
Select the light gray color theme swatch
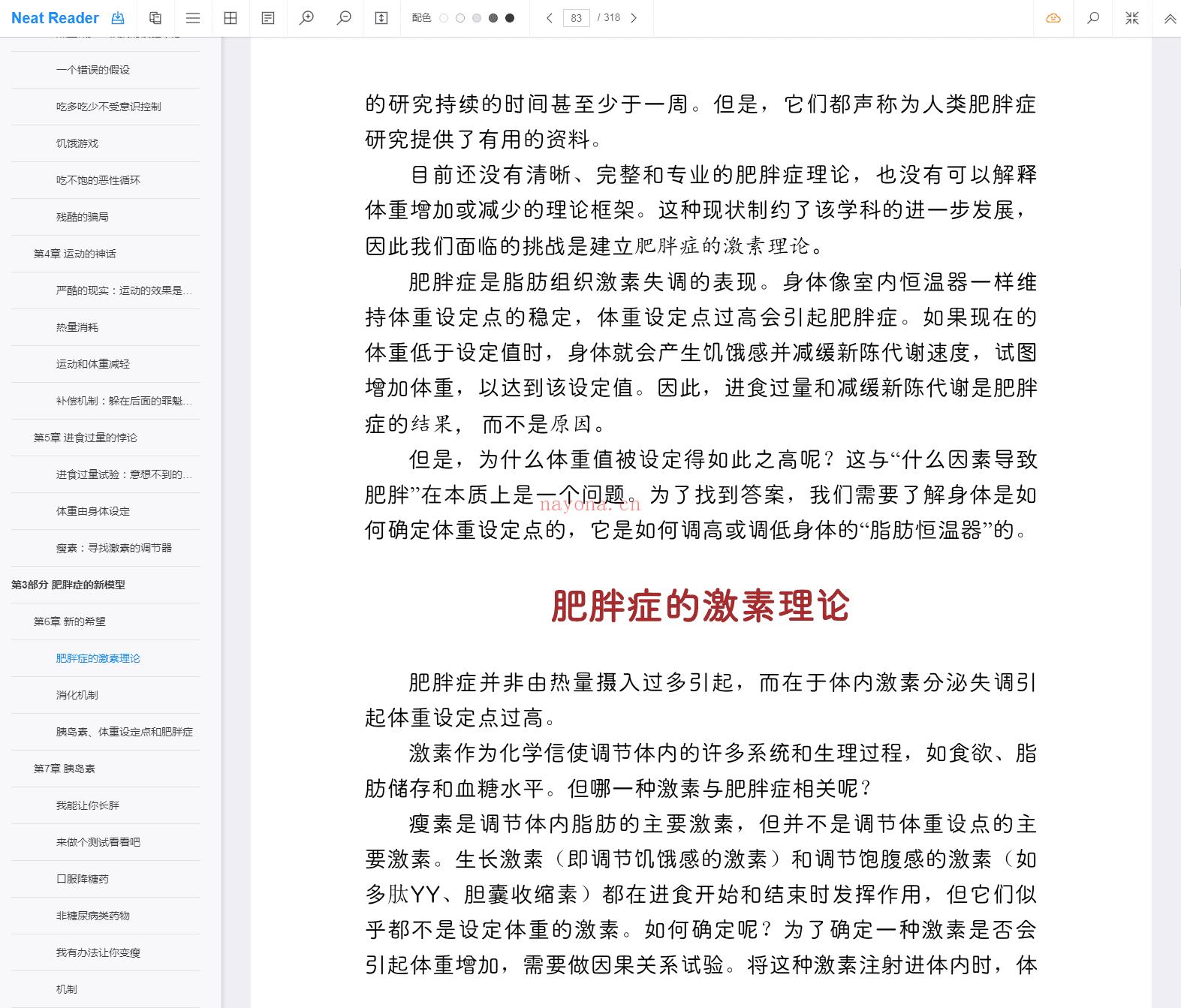tap(477, 18)
